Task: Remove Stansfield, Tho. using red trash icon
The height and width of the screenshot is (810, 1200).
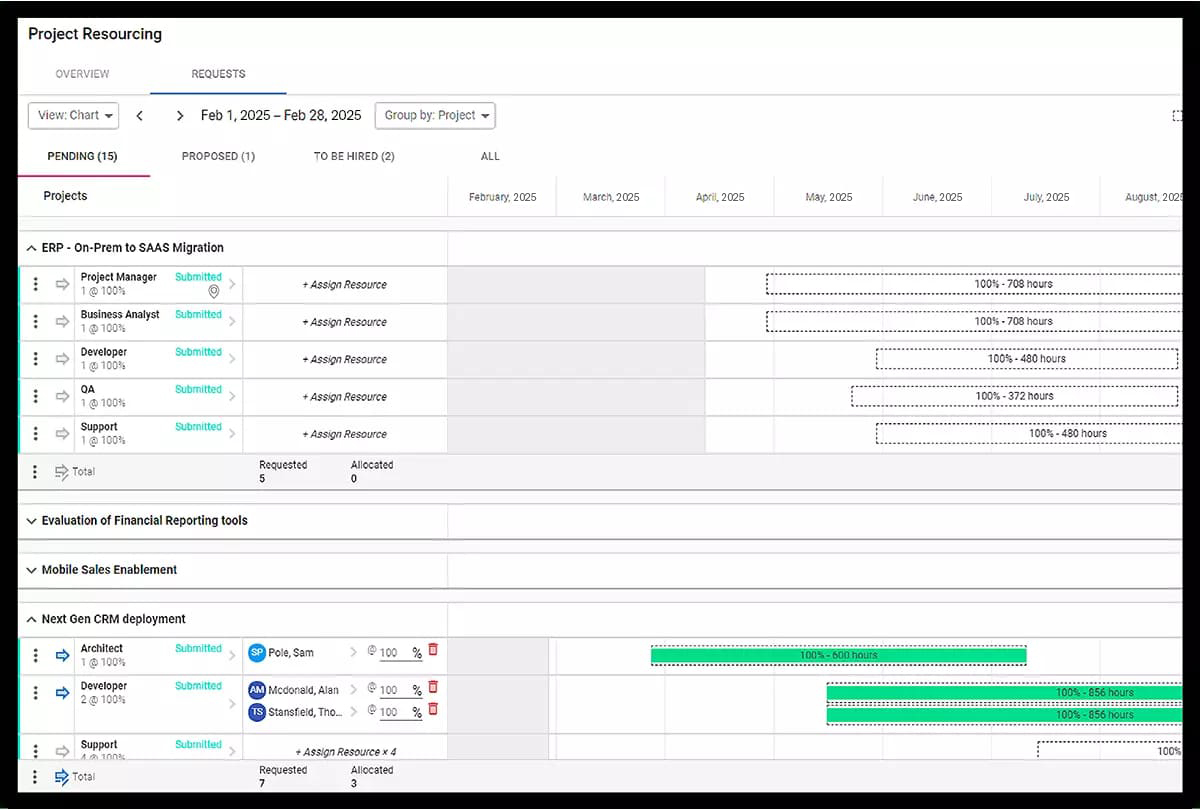Action: point(432,711)
